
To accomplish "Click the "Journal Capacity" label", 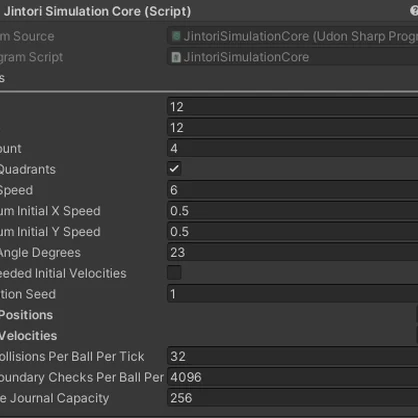I will tap(59, 398).
